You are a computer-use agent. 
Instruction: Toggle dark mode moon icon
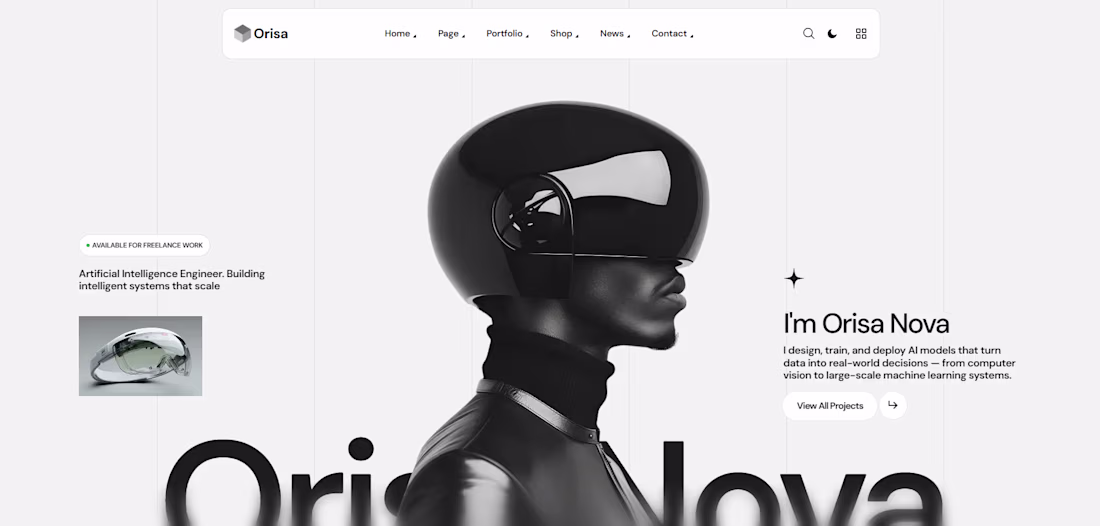click(832, 34)
